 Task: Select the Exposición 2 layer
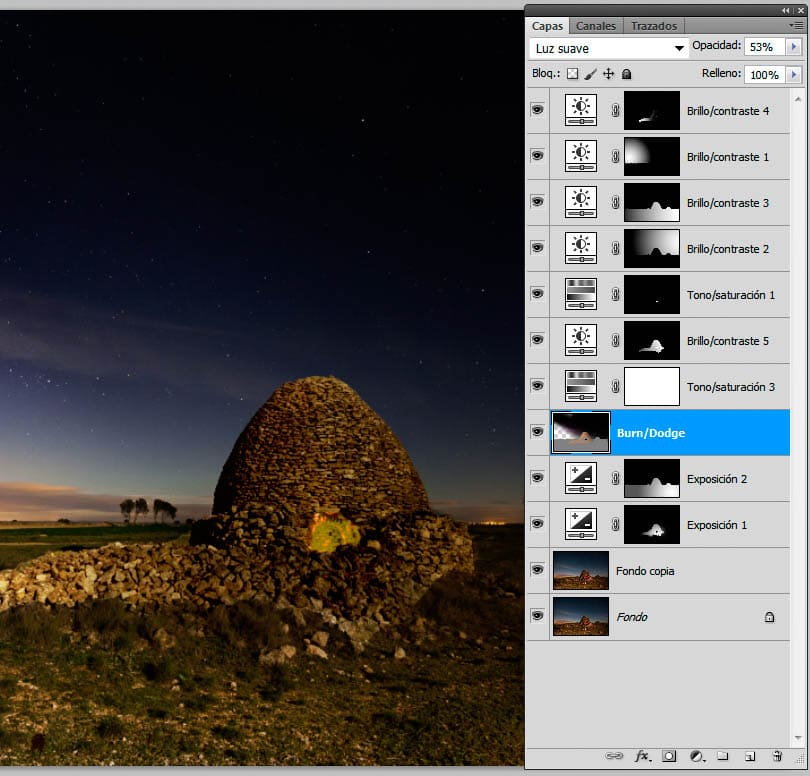716,479
